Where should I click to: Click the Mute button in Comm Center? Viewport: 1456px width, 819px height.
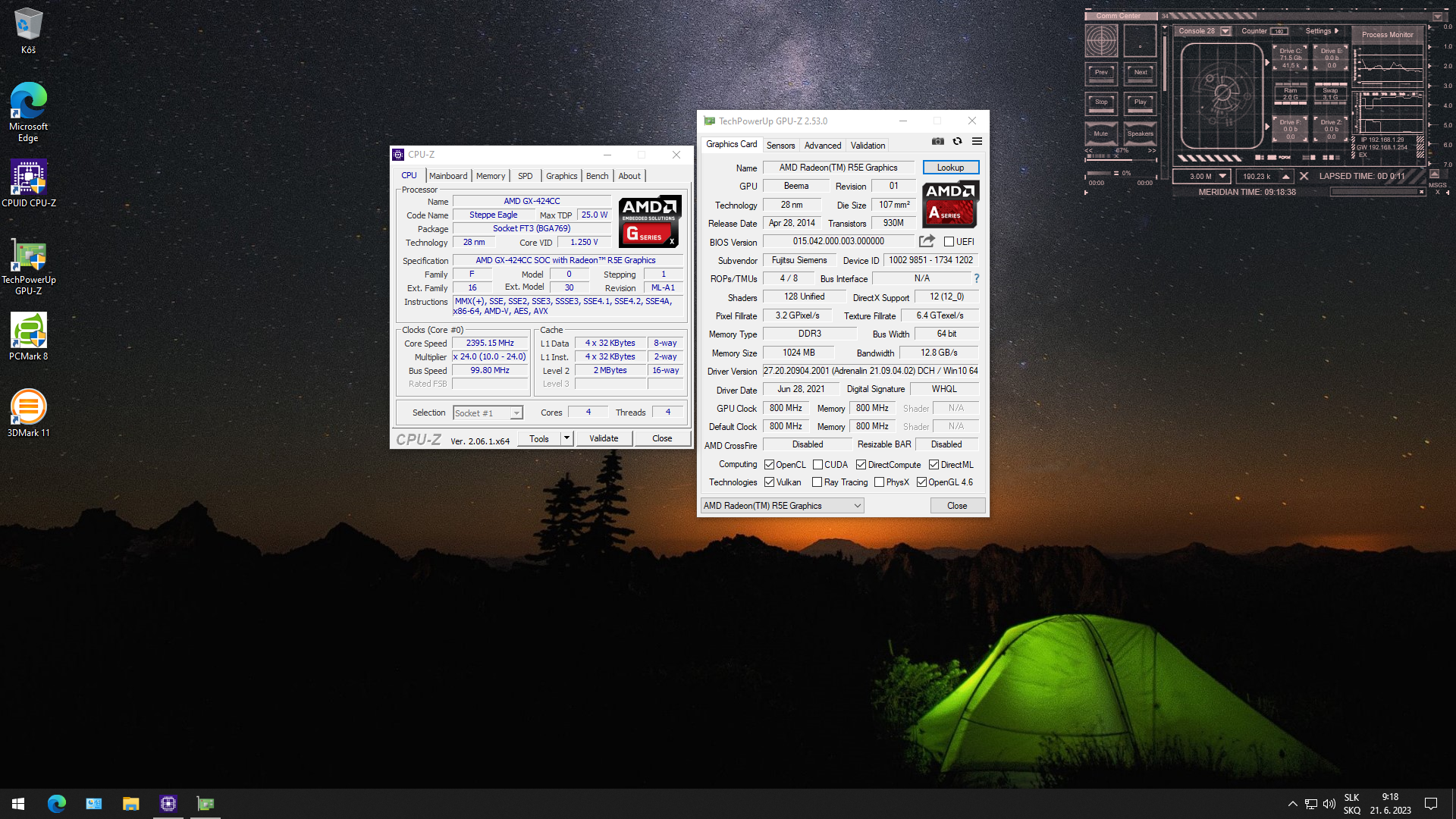pos(1101,133)
